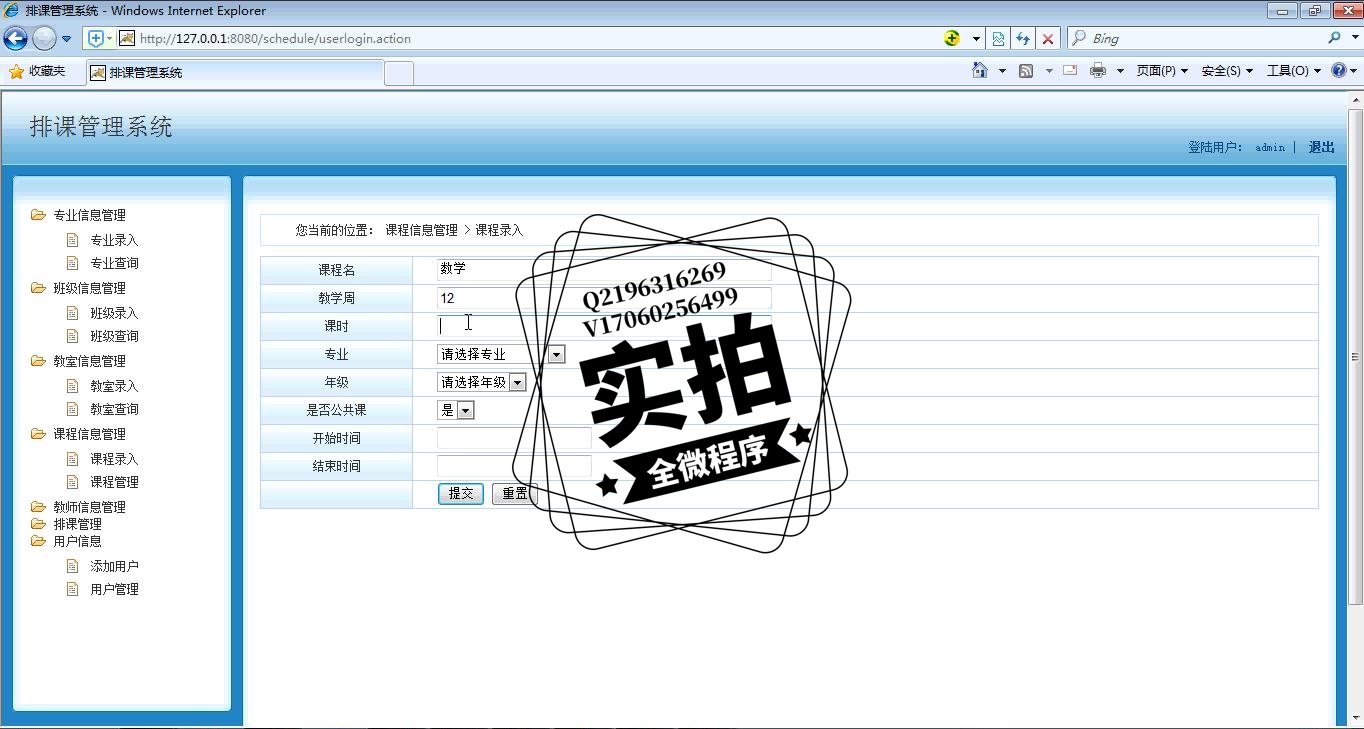Click the read mail icon
The image size is (1364, 729).
point(1070,71)
